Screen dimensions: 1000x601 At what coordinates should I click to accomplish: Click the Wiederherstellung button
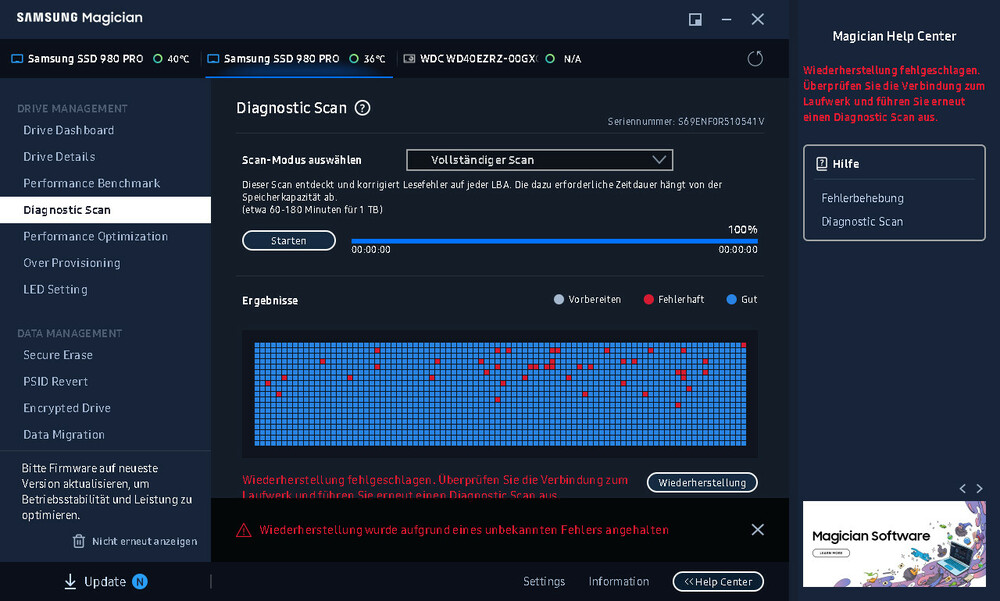702,482
